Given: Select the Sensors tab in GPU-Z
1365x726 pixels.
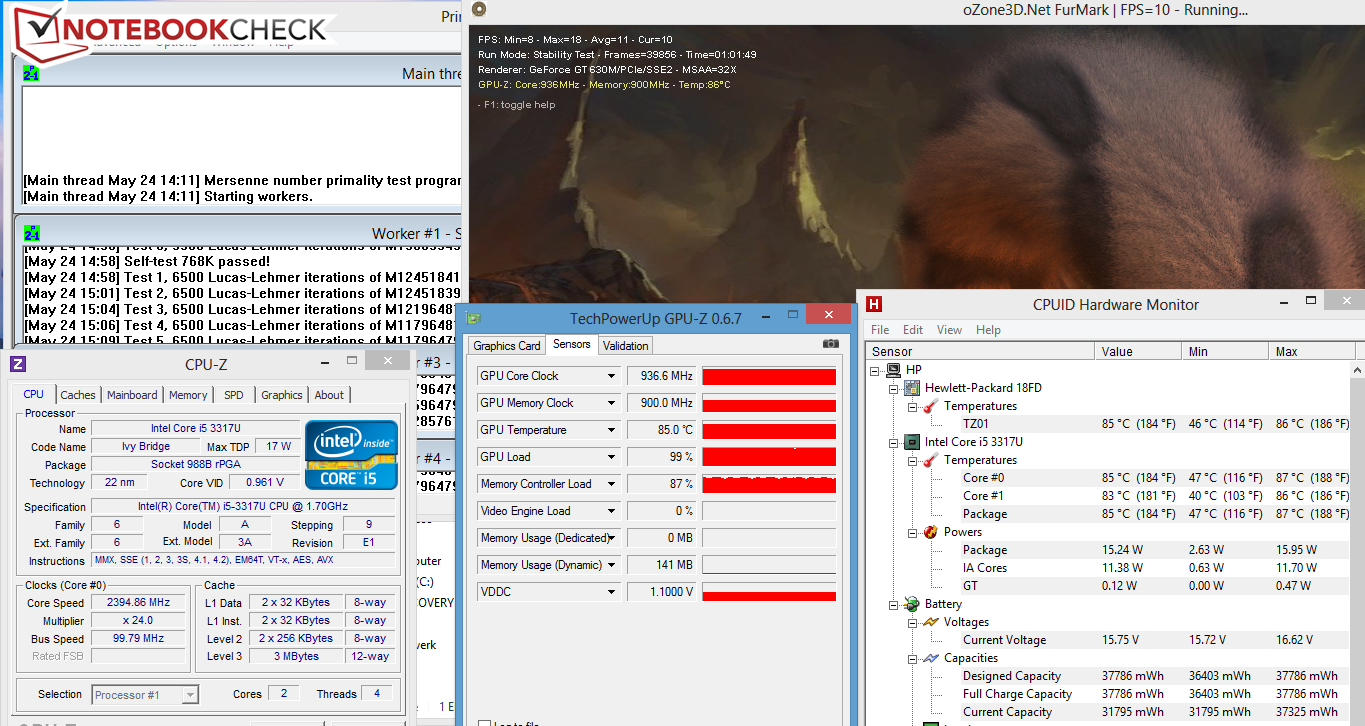Looking at the screenshot, I should [x=572, y=345].
